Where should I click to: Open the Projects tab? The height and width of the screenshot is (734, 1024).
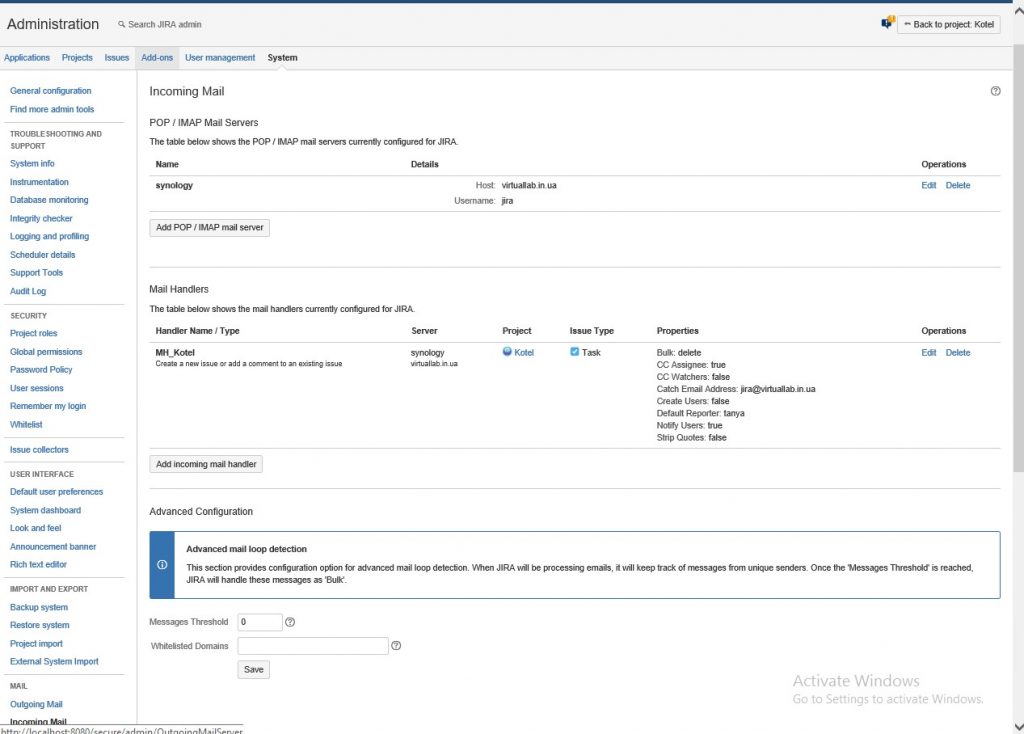(x=77, y=57)
